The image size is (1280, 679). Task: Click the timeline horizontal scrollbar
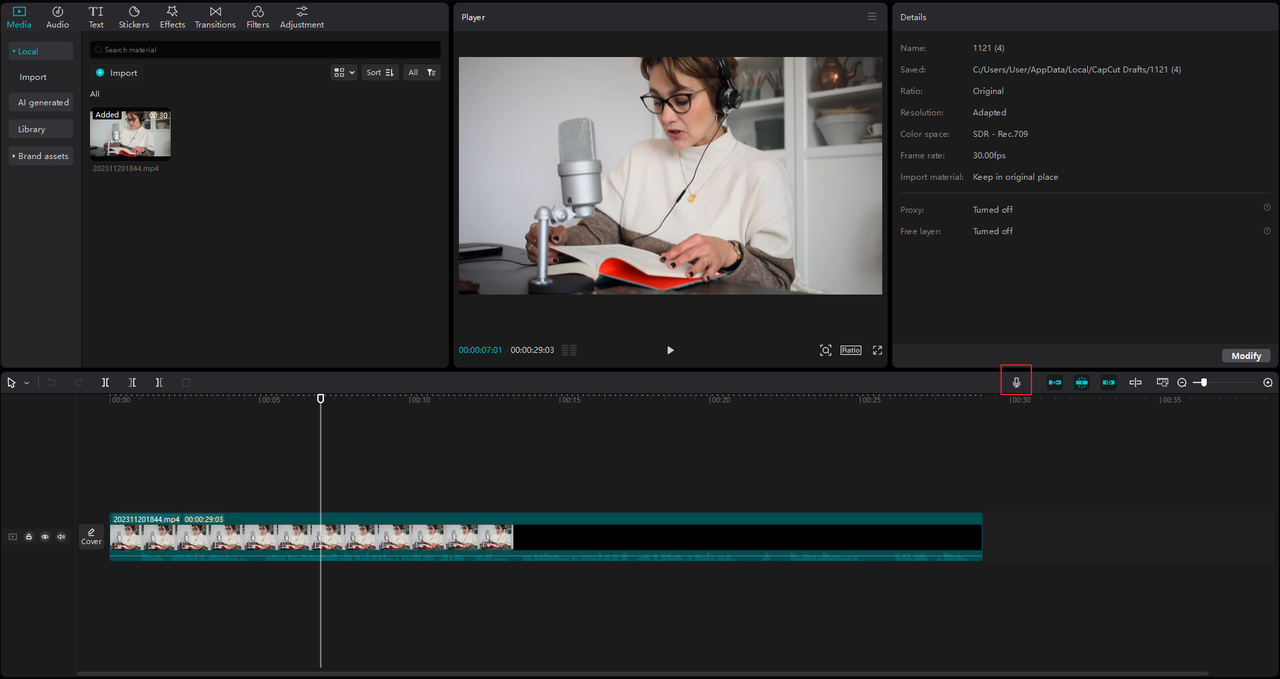tap(643, 674)
